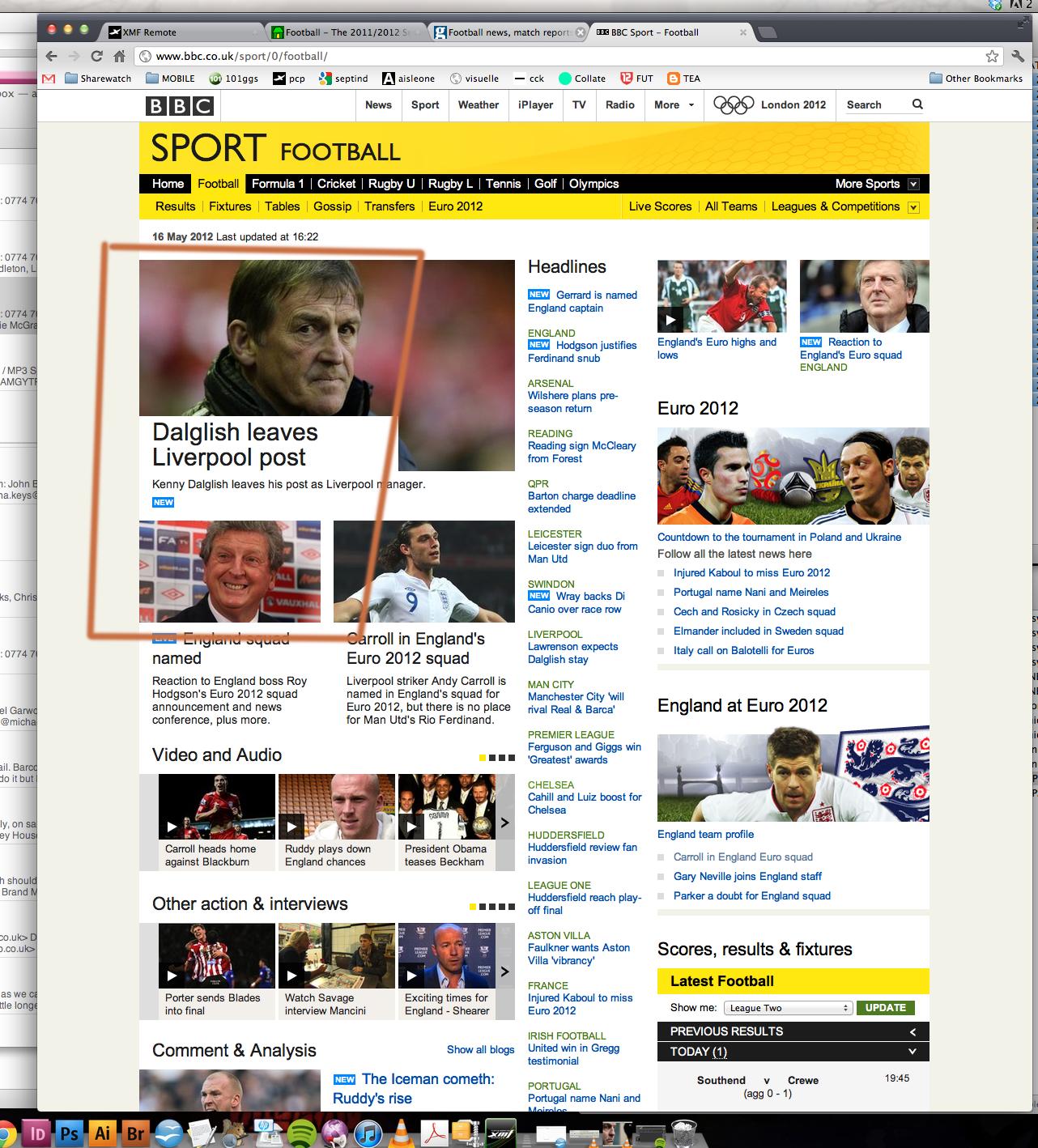The image size is (1038, 1148).
Task: Launch Photoshop from the dock
Action: click(70, 1133)
